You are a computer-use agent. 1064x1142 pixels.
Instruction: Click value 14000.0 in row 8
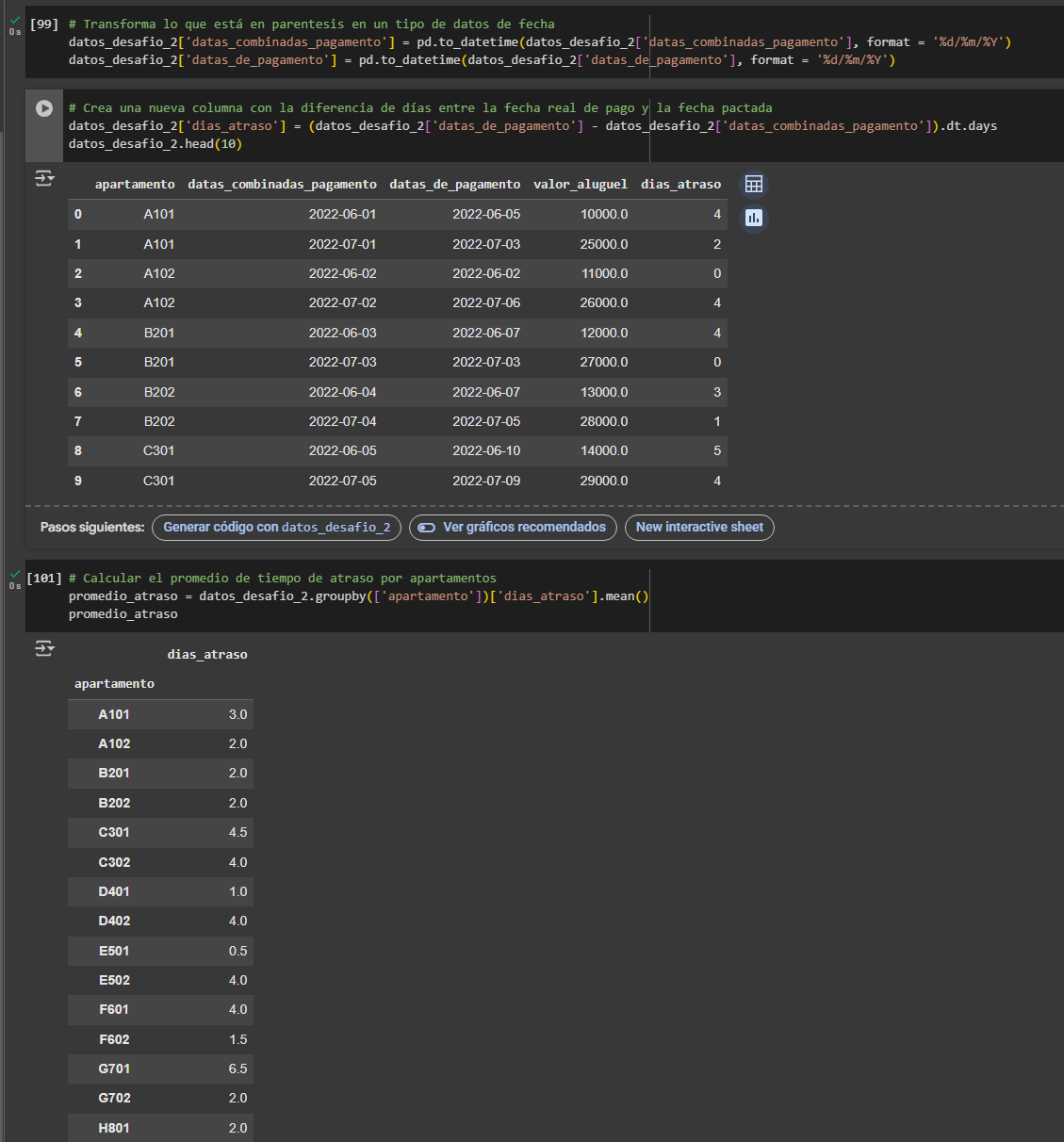(604, 451)
